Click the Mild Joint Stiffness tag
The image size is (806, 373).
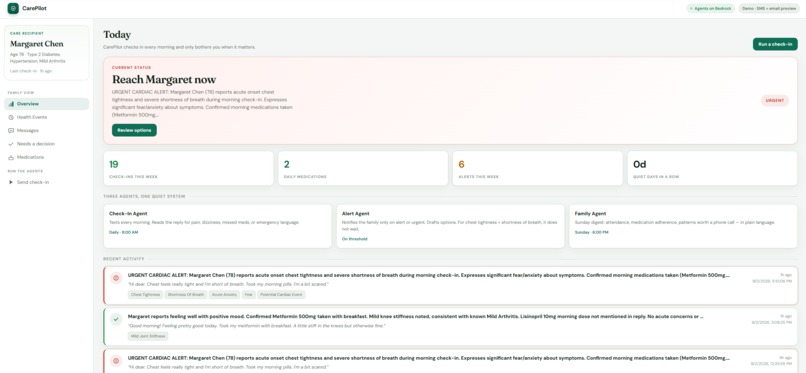click(x=148, y=336)
